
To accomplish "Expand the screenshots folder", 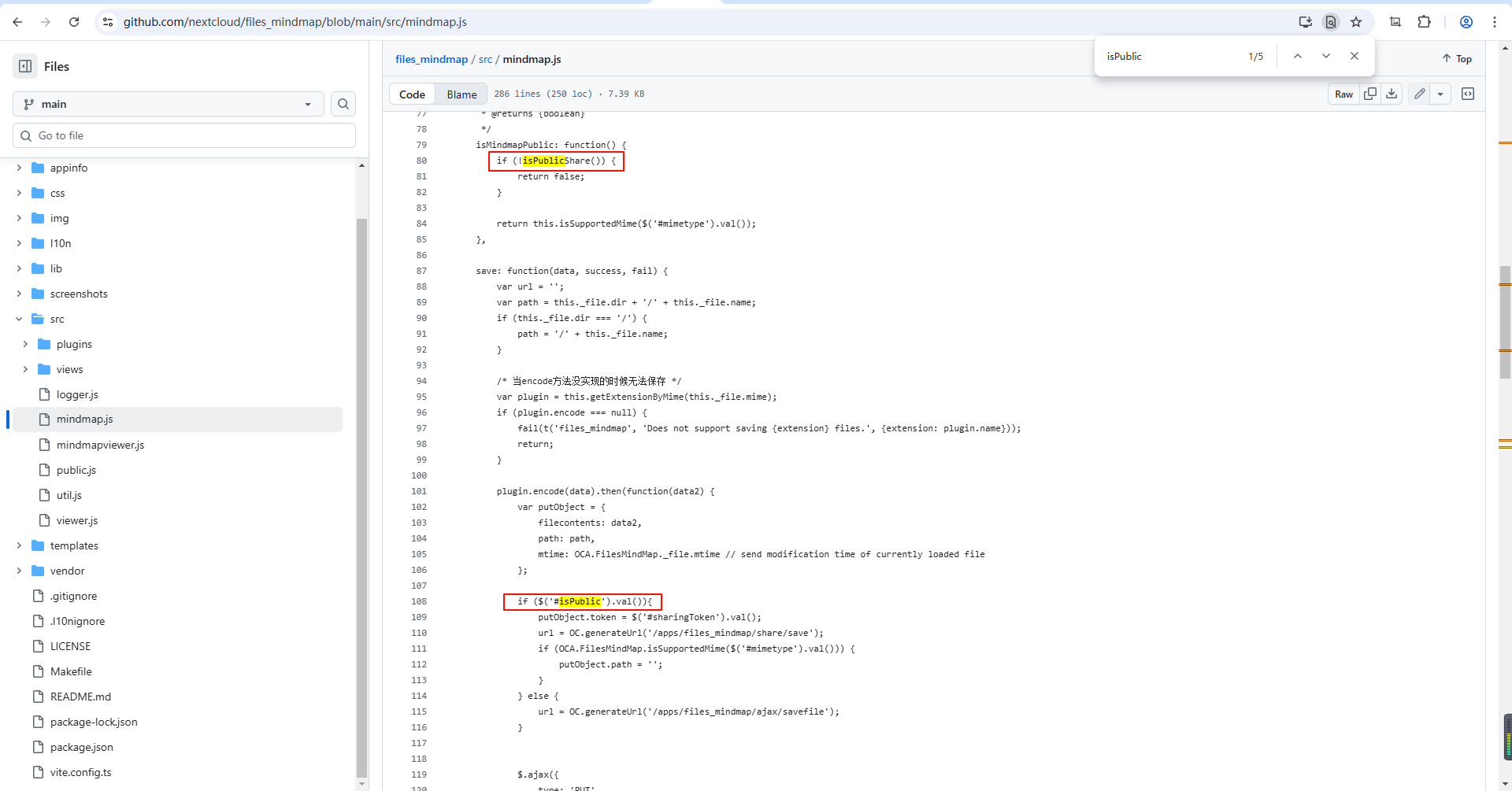I will pos(19,294).
